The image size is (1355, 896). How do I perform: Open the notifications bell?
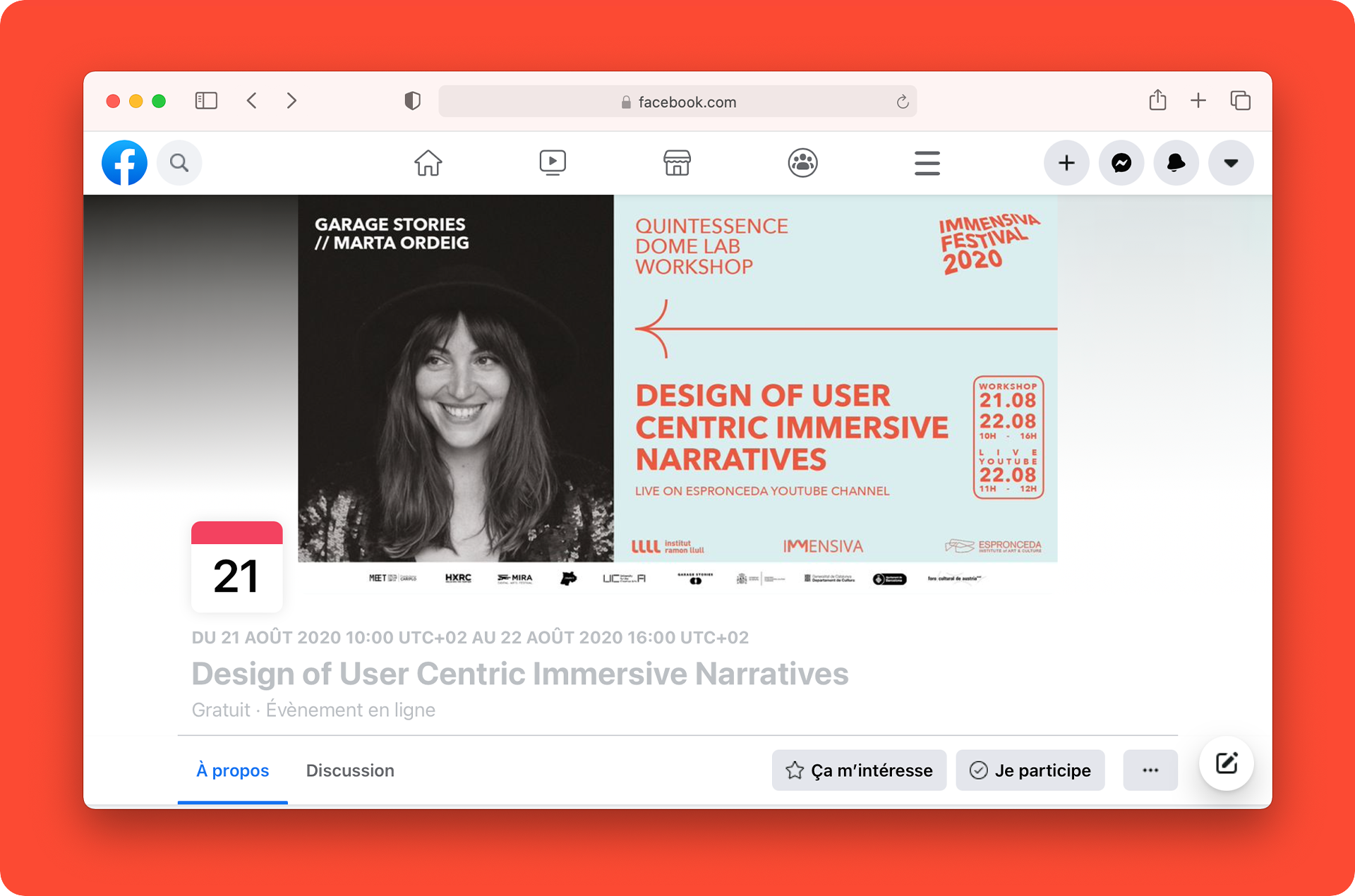point(1176,163)
